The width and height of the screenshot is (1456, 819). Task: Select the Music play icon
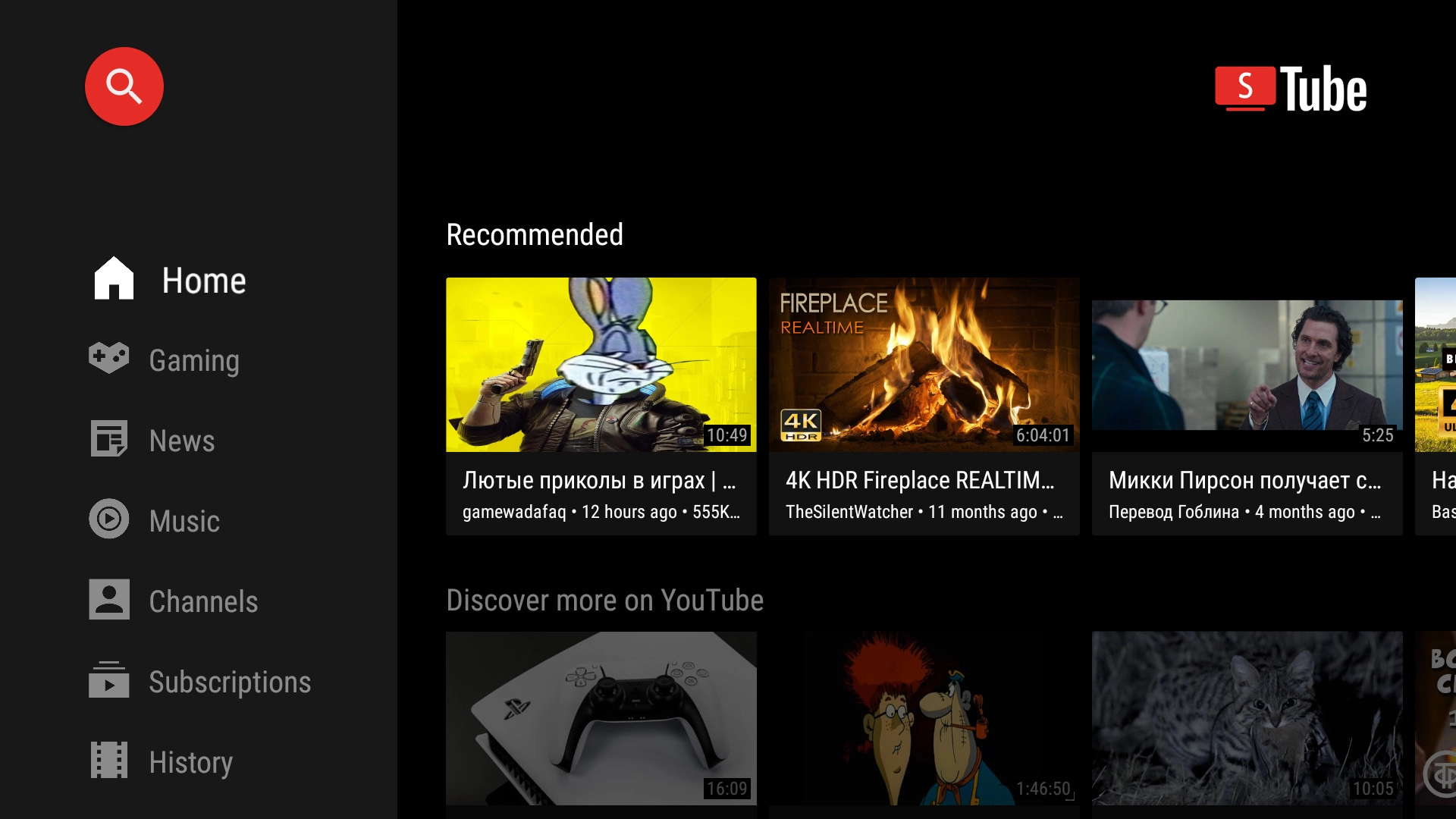point(108,520)
